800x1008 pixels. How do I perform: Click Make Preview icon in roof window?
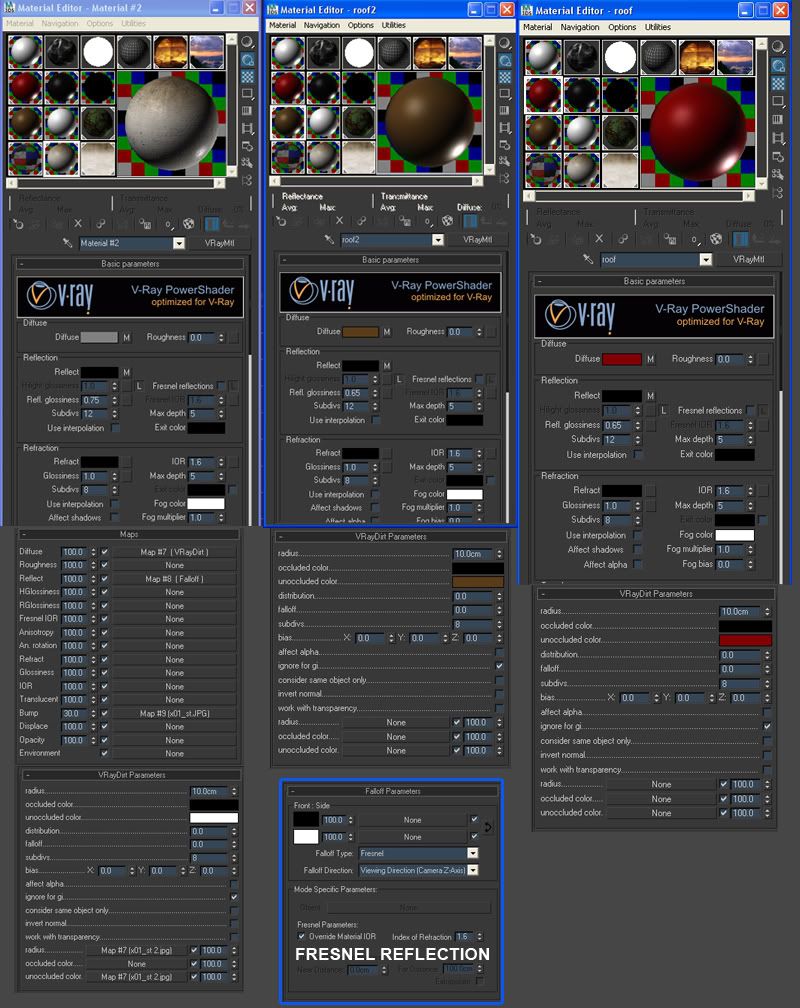pos(778,138)
